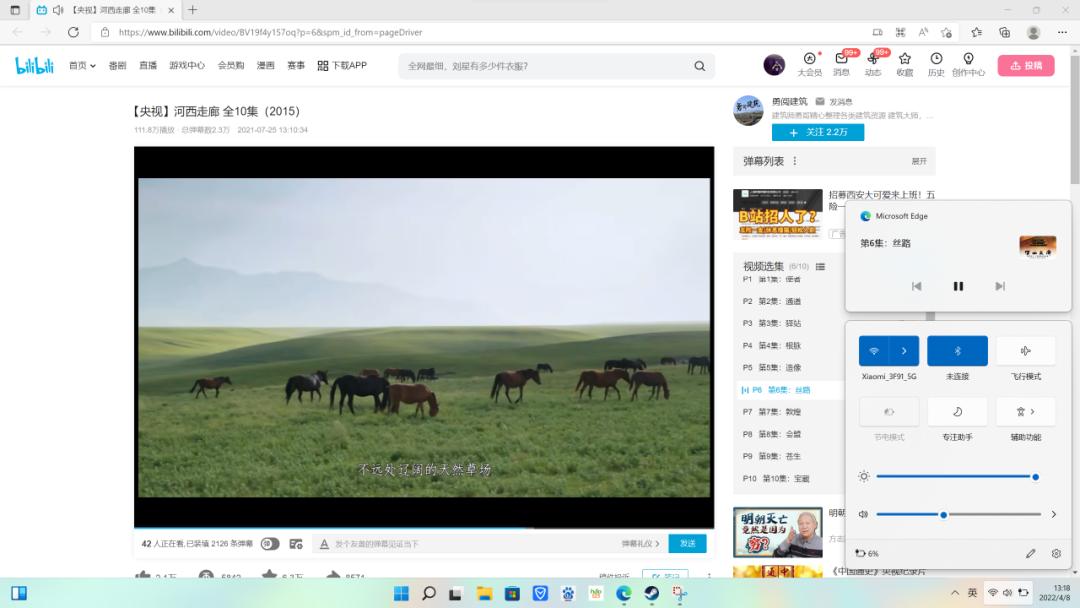Pause playback in the Edge media flyout
Screen dimensions: 1080x608
(x=957, y=286)
